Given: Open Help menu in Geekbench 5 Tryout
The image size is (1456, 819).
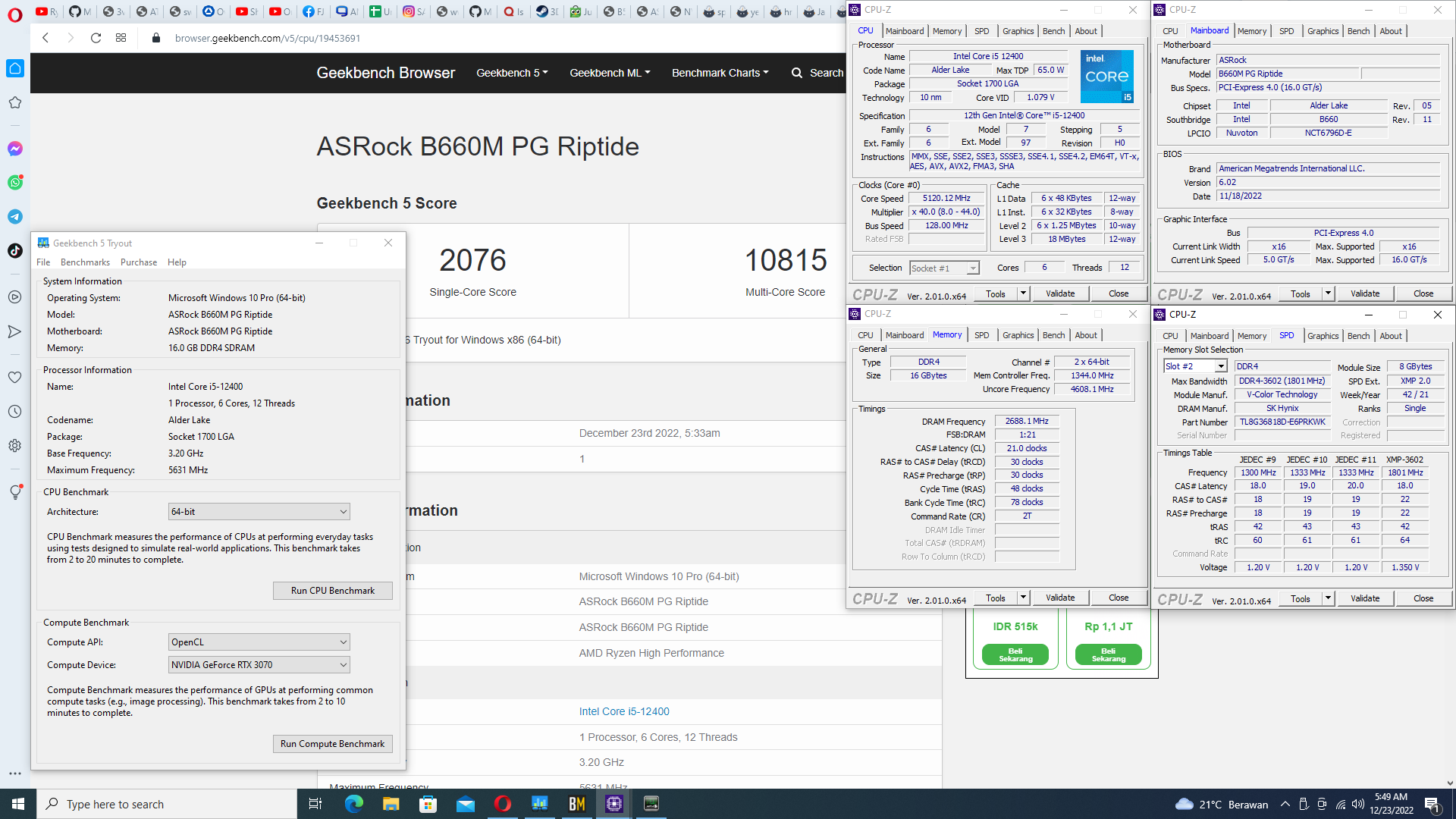Looking at the screenshot, I should tap(177, 262).
